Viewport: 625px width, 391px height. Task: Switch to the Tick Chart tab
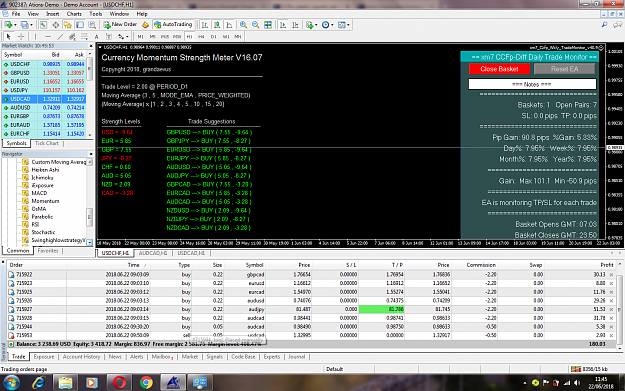coord(47,143)
